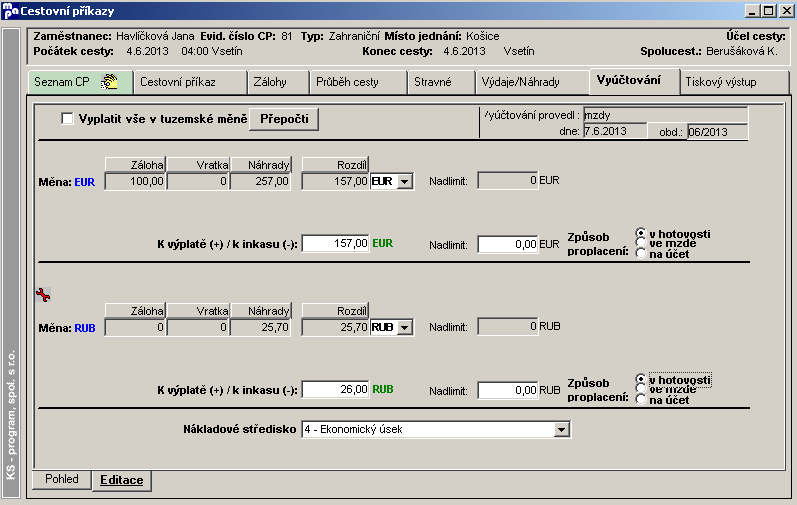This screenshot has height=505, width=797.
Task: Click the 'obd.' period field 06/2013
Action: pyautogui.click(x=717, y=132)
